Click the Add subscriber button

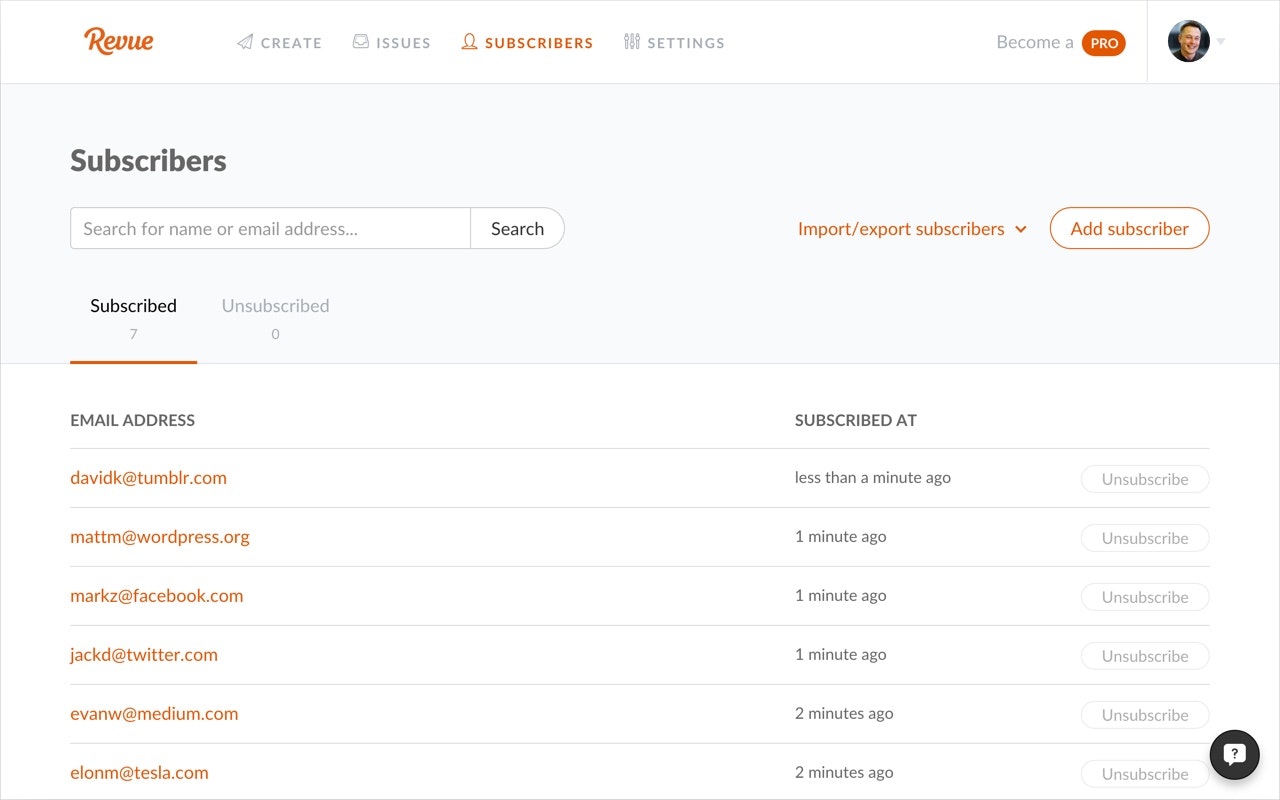[1129, 228]
